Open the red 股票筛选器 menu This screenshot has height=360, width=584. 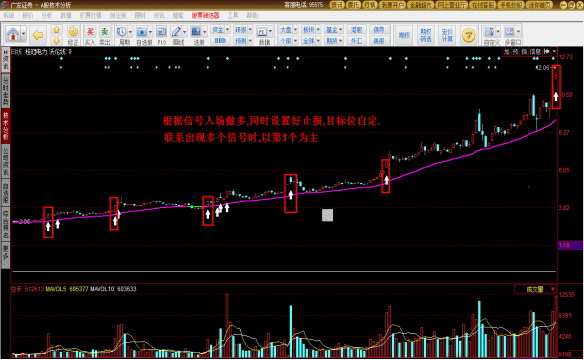206,15
